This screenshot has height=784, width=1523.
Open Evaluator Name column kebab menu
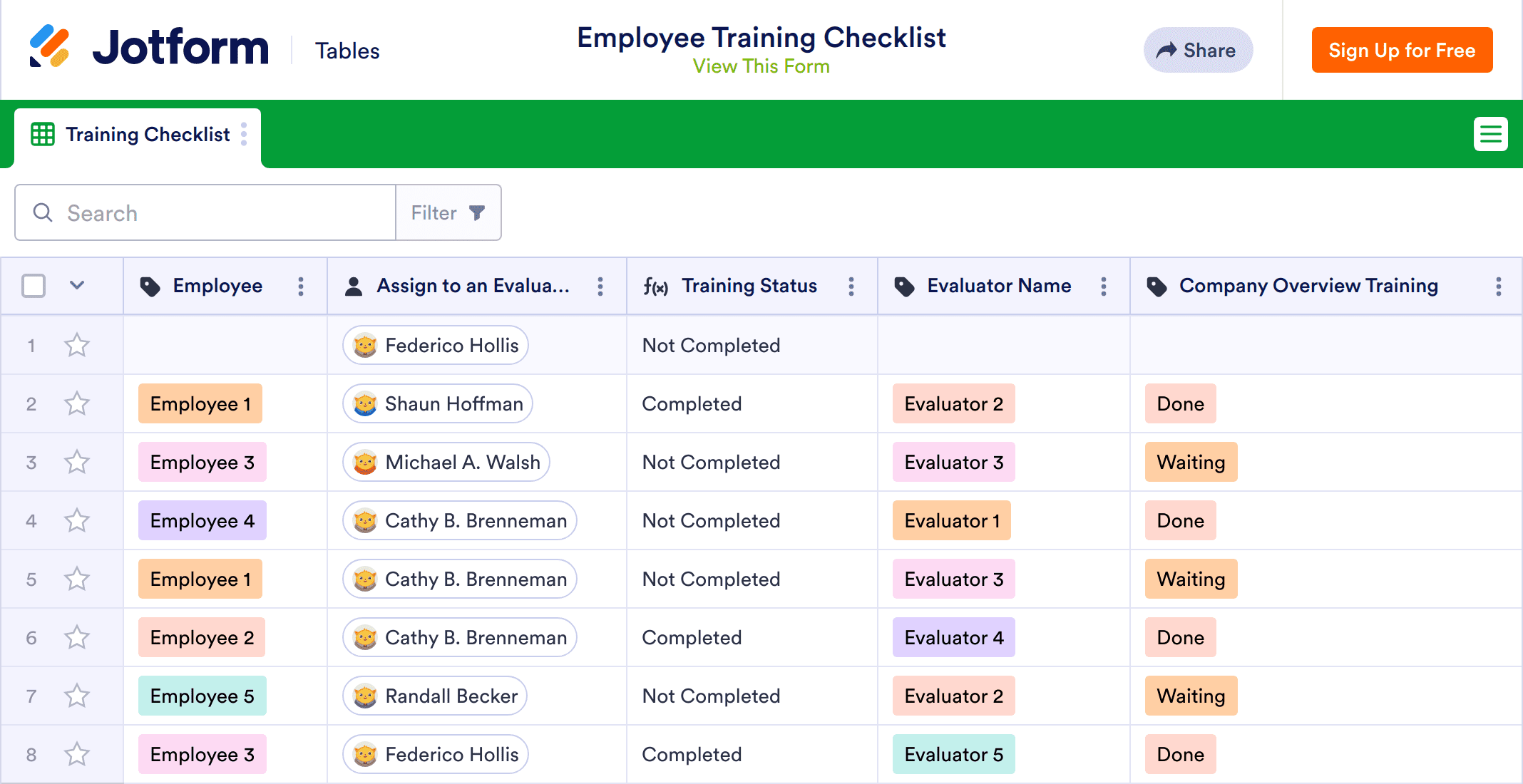point(1104,287)
